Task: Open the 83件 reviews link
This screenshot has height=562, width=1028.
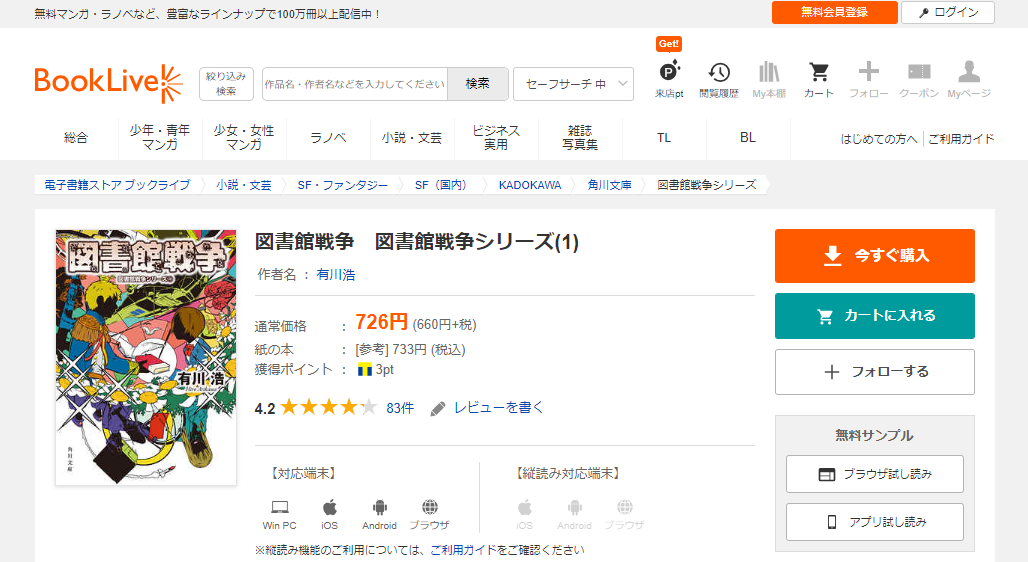Action: (x=400, y=408)
